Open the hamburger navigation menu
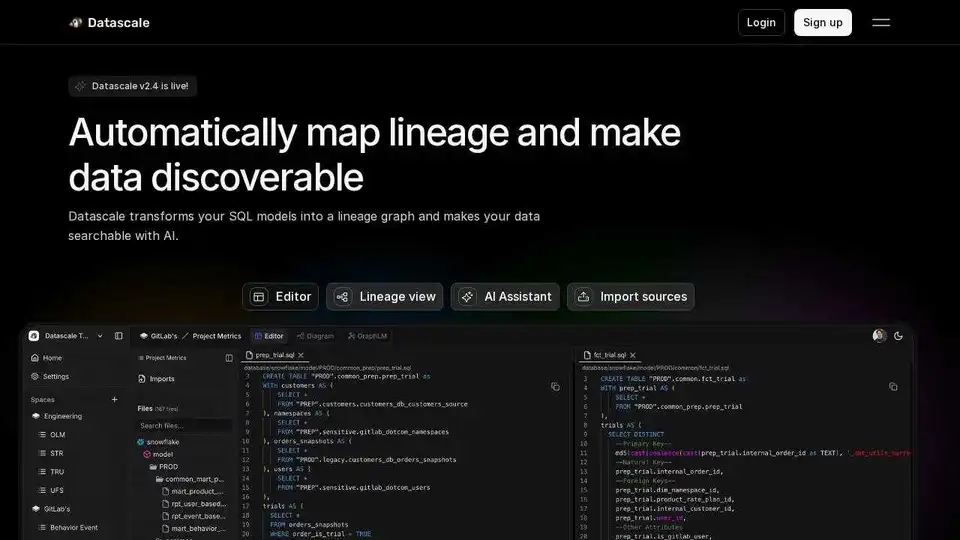 (880, 23)
